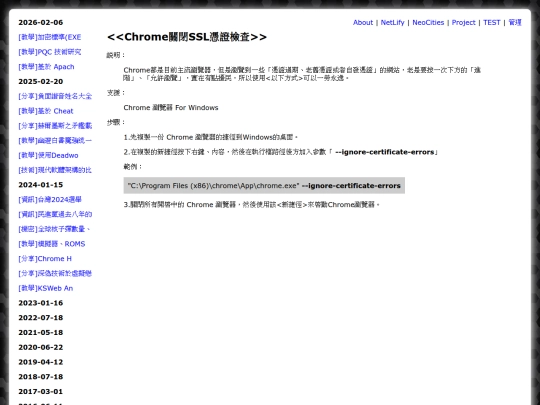Click the gray chrome.exe example code block
The width and height of the screenshot is (540, 405).
[x=264, y=186]
